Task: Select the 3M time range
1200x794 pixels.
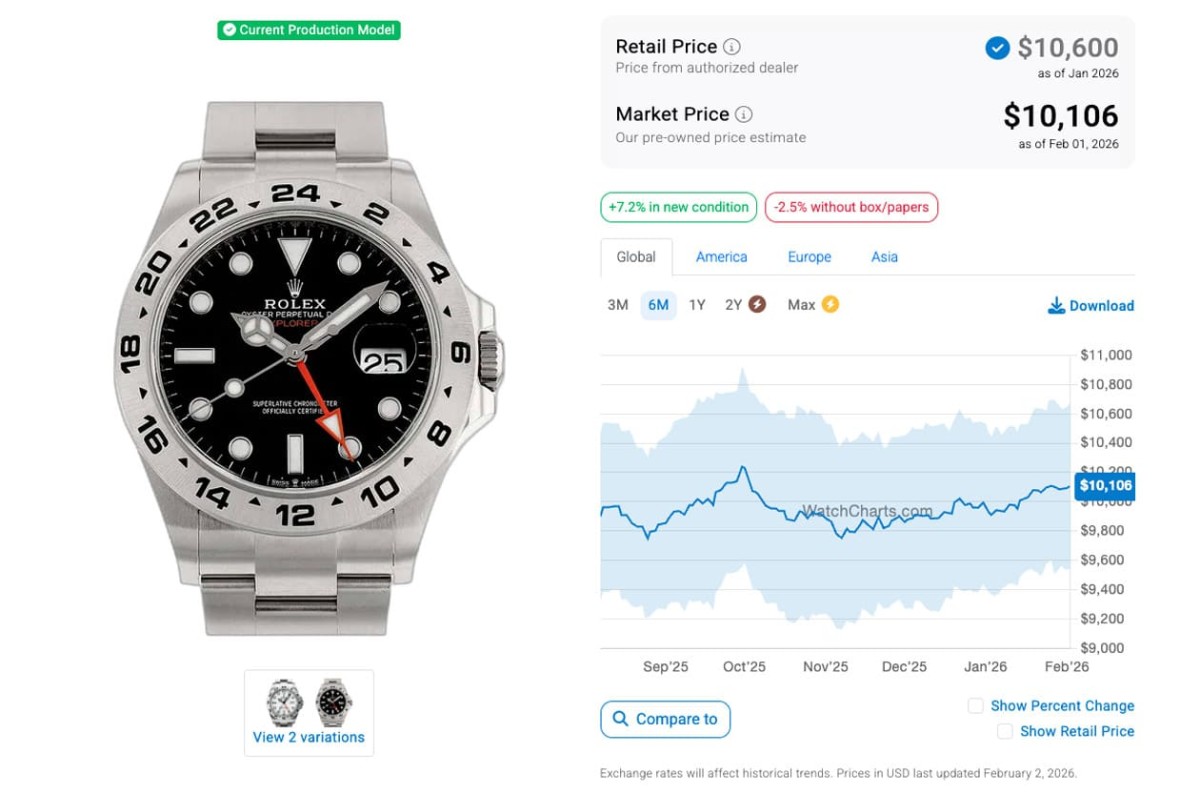Action: pyautogui.click(x=618, y=305)
